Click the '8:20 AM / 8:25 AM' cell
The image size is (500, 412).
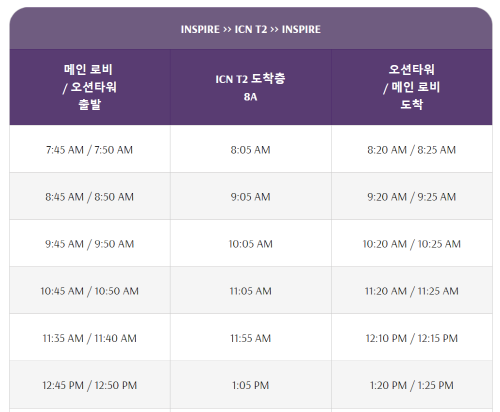[x=412, y=149]
